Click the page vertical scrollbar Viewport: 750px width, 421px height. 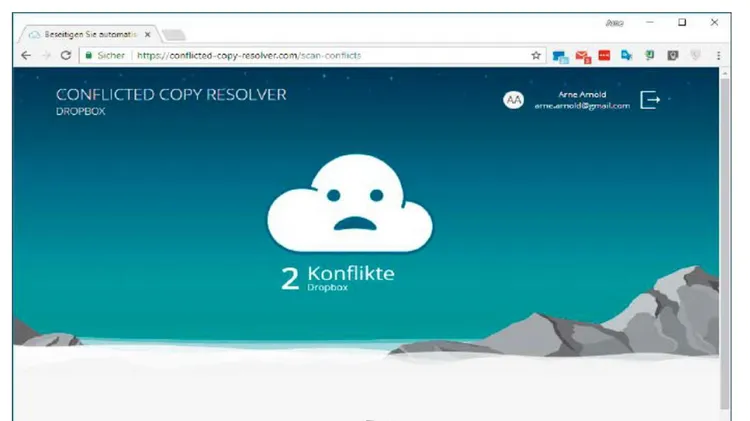[x=725, y=244]
